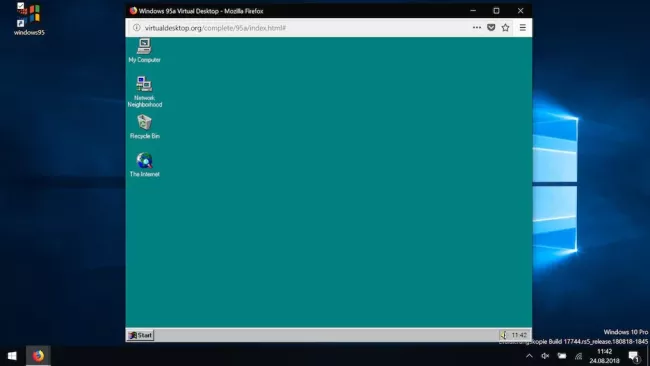This screenshot has height=366, width=650.
Task: Maximize the Firefox window
Action: coord(496,11)
